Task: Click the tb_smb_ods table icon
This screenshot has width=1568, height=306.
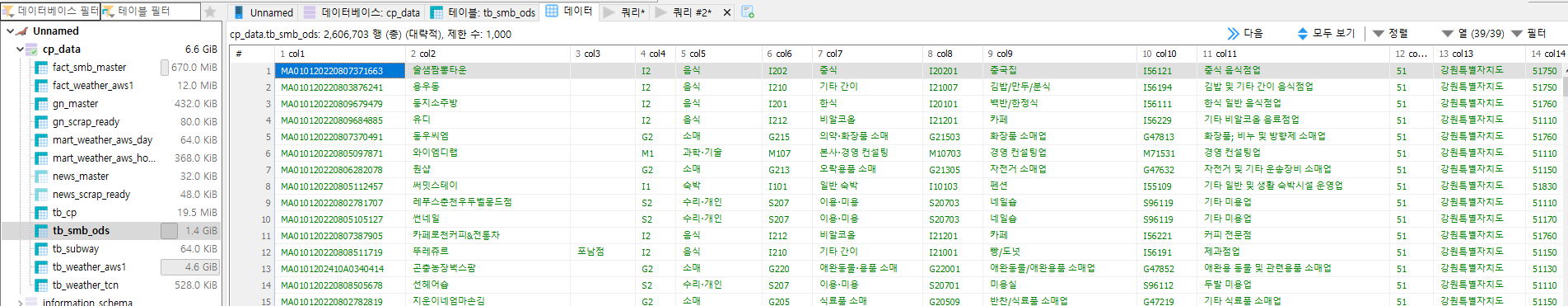Action: (x=41, y=231)
